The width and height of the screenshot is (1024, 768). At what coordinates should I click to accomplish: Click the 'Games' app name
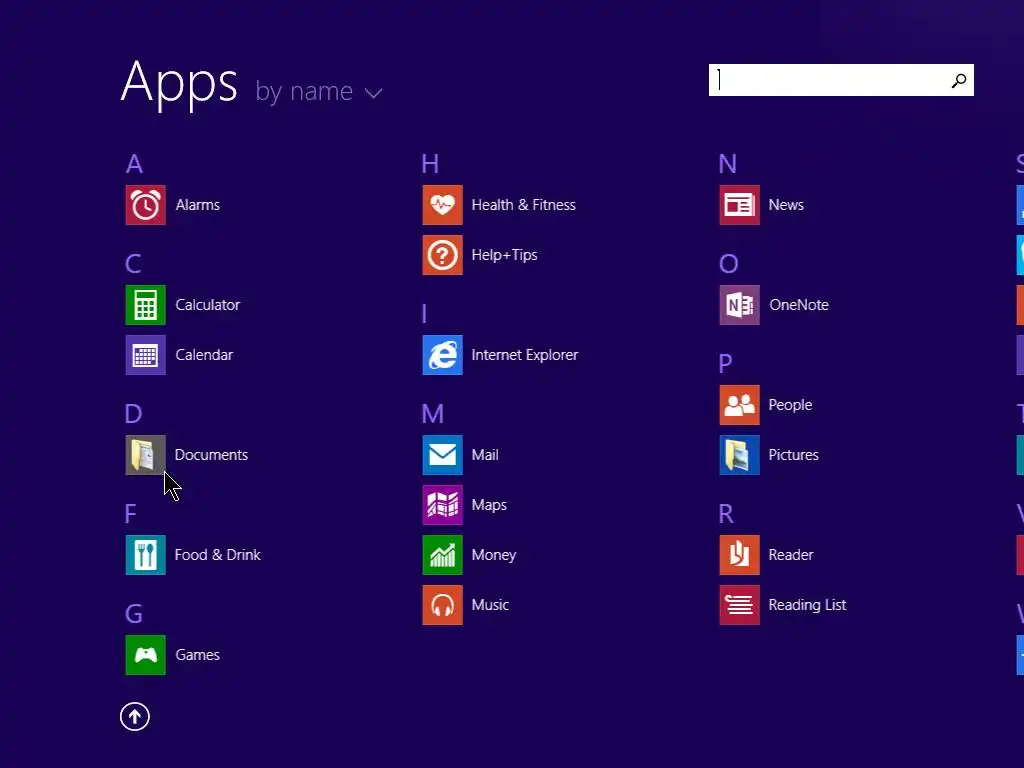point(198,655)
